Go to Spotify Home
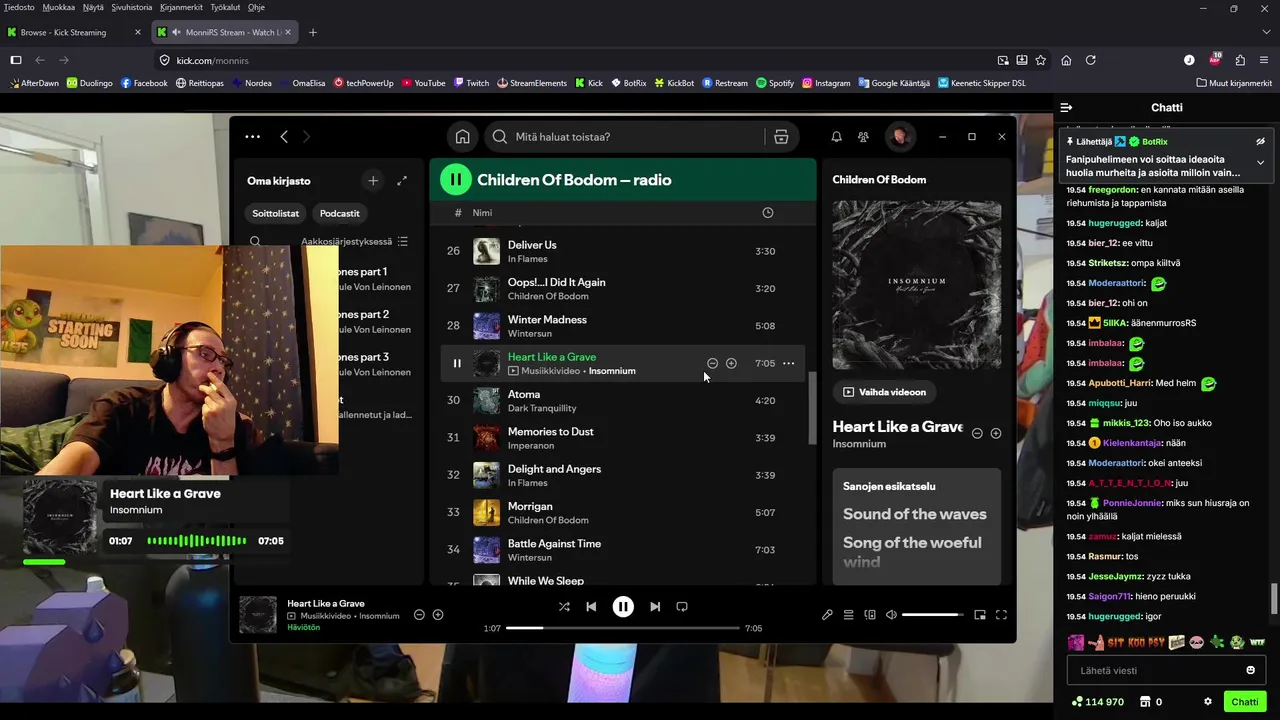The image size is (1280, 720). coord(462,137)
